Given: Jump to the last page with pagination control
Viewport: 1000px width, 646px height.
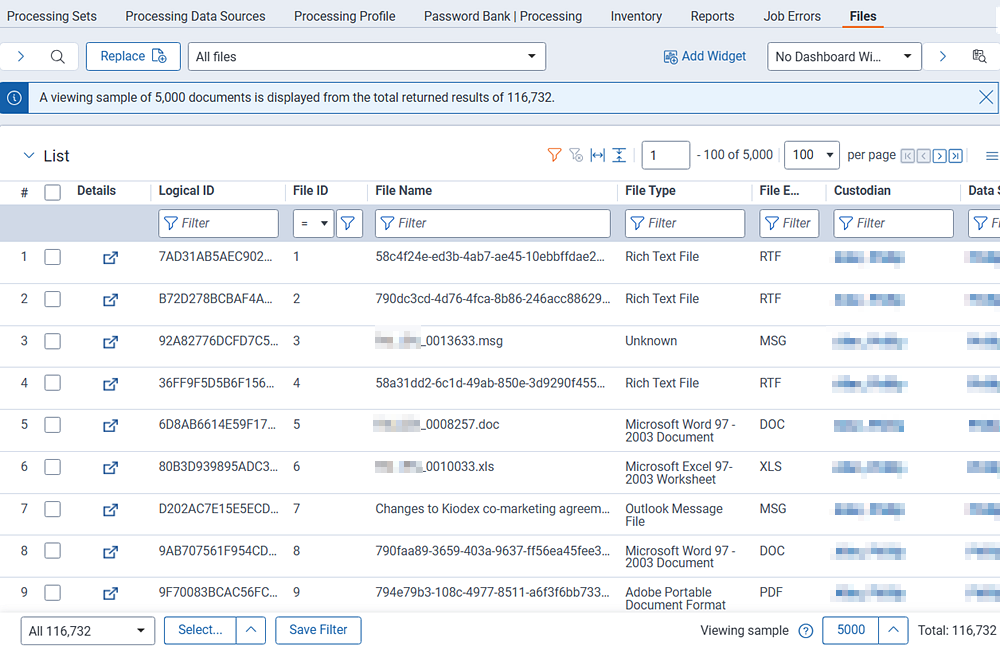Looking at the screenshot, I should [953, 155].
